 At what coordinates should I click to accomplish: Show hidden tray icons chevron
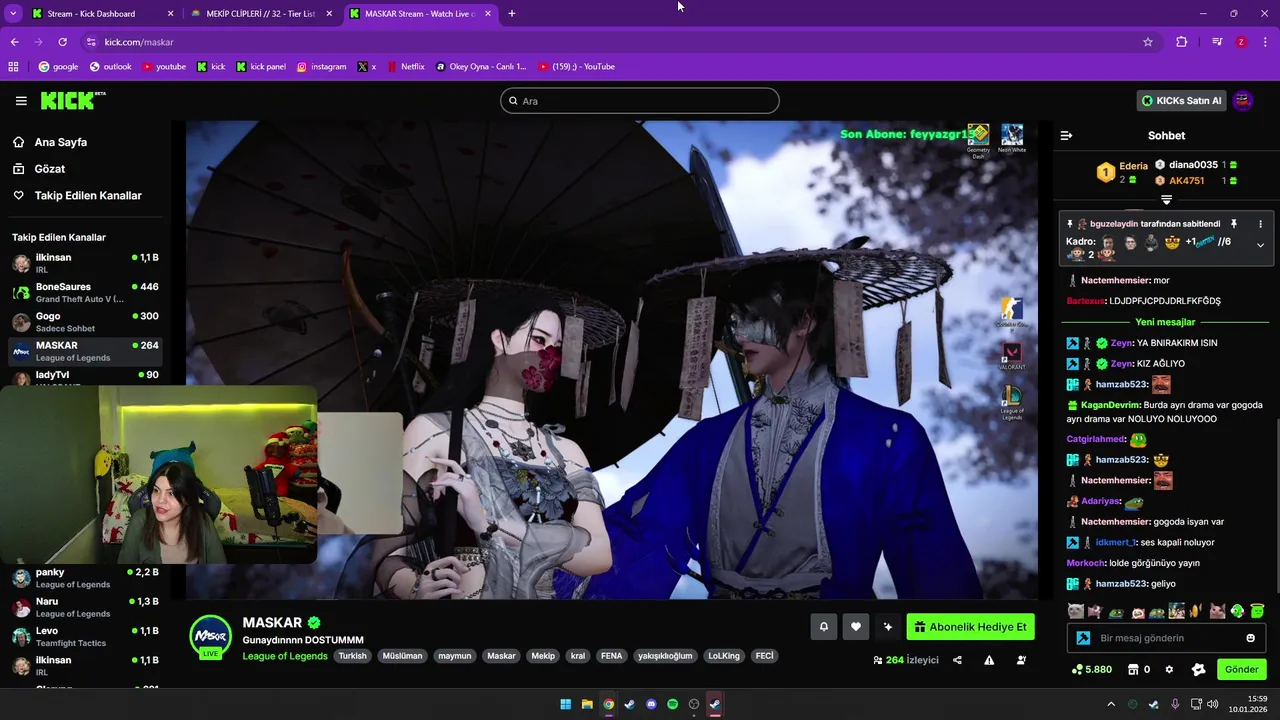pos(1110,704)
